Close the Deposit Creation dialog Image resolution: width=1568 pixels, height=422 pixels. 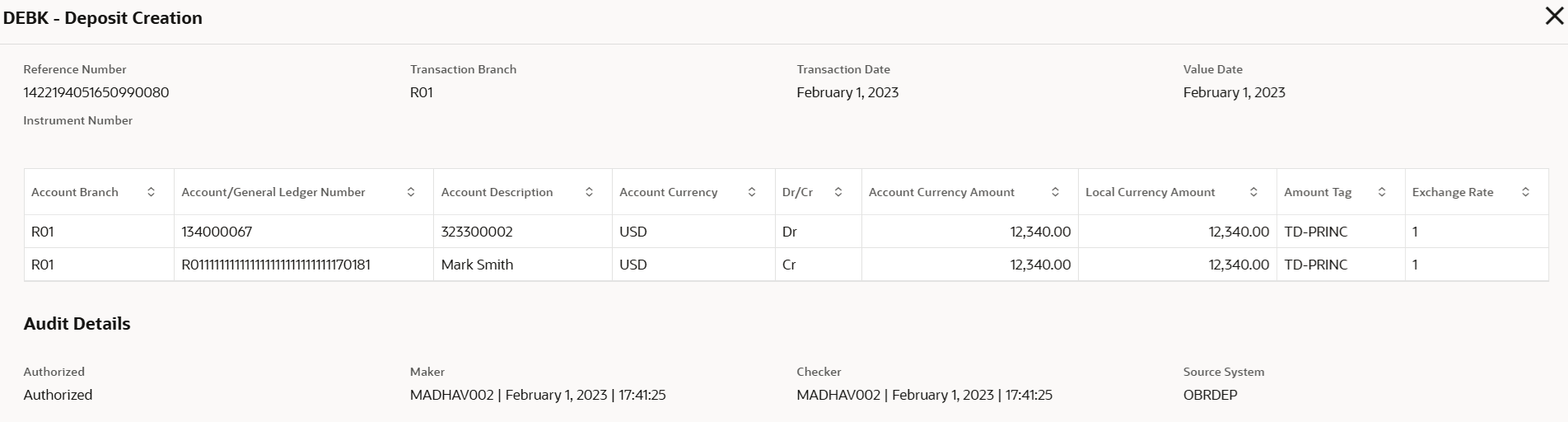point(1554,16)
